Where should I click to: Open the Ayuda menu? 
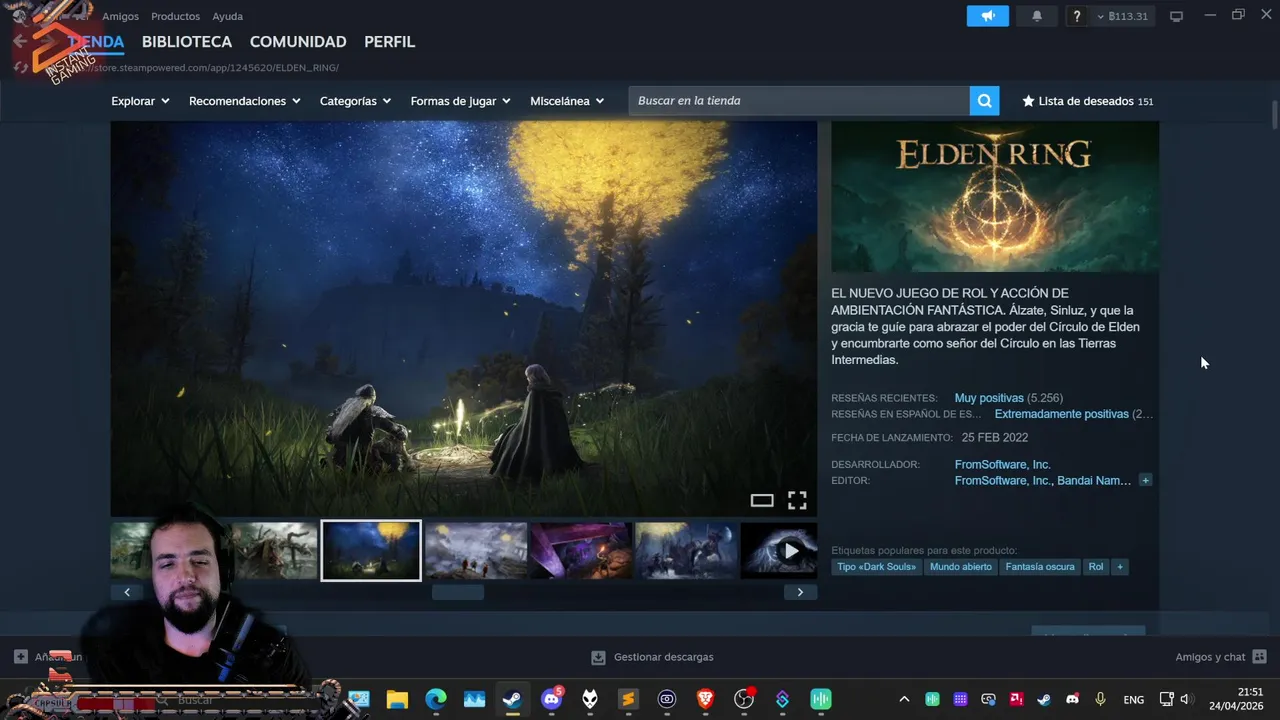(227, 16)
